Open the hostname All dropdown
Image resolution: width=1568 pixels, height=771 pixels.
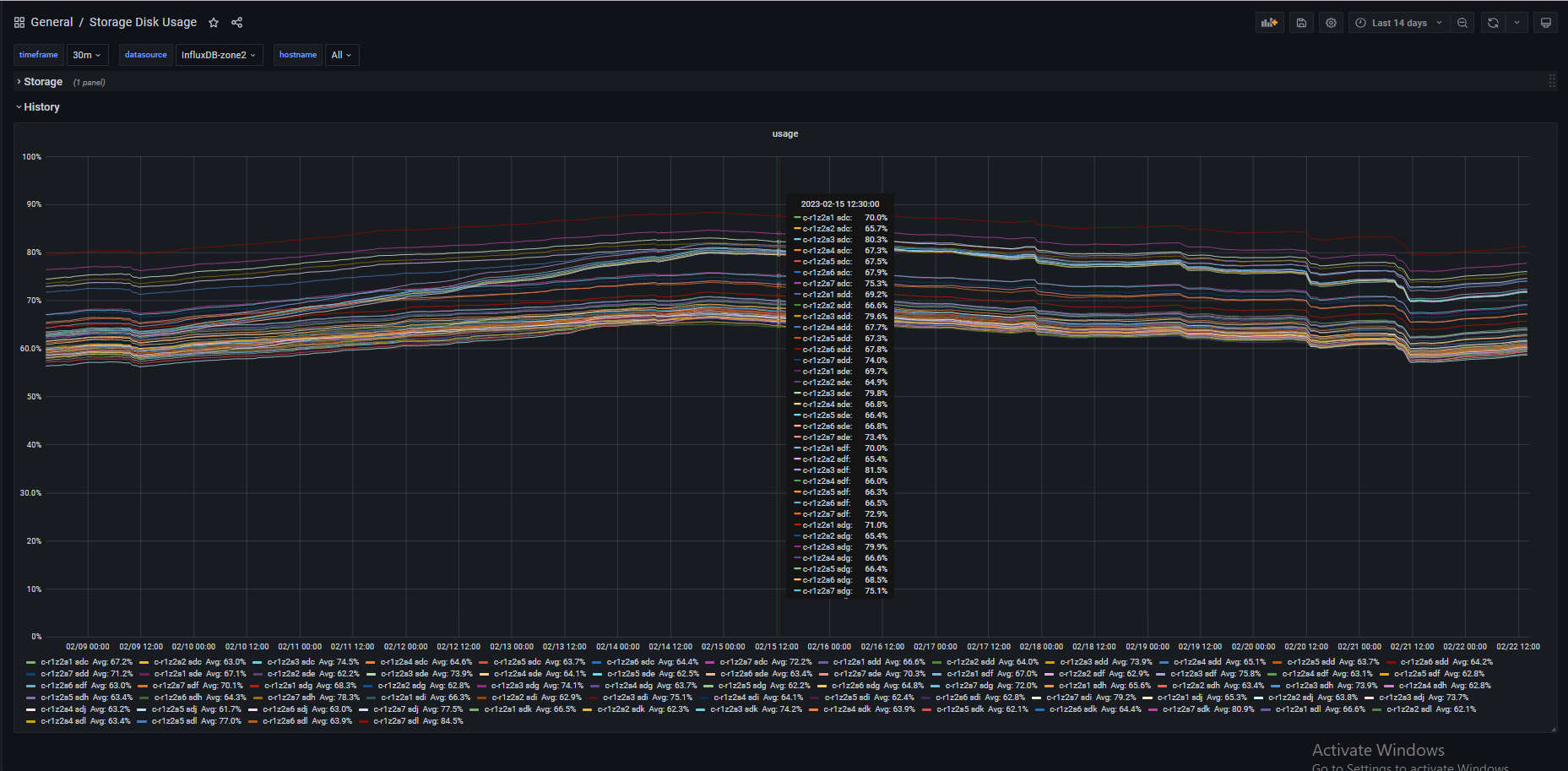click(342, 55)
